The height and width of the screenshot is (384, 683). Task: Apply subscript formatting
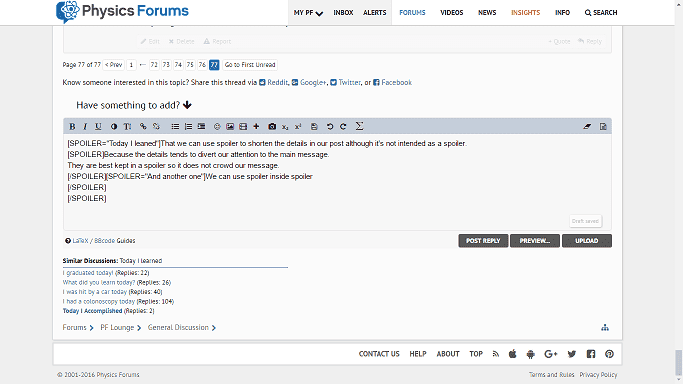pyautogui.click(x=285, y=127)
